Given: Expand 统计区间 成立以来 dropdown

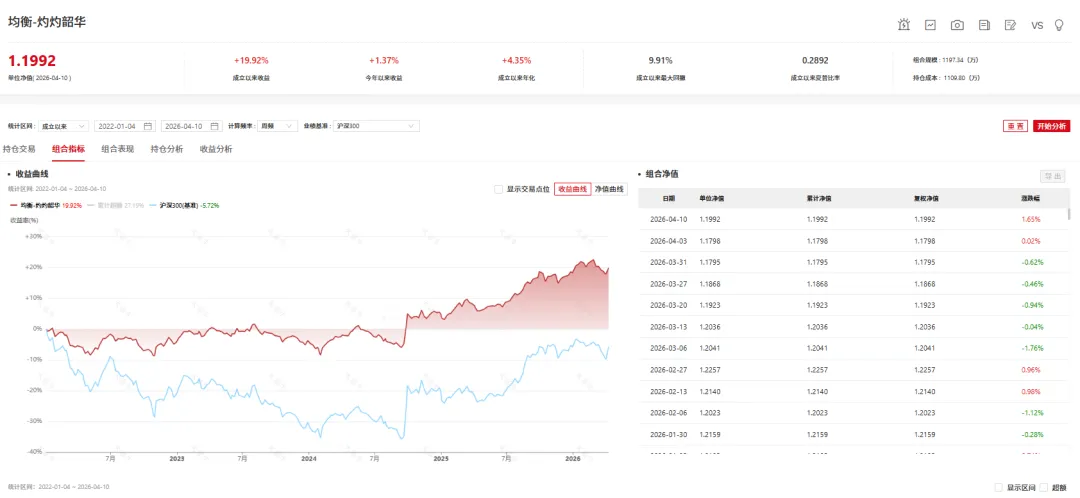Looking at the screenshot, I should (63, 126).
